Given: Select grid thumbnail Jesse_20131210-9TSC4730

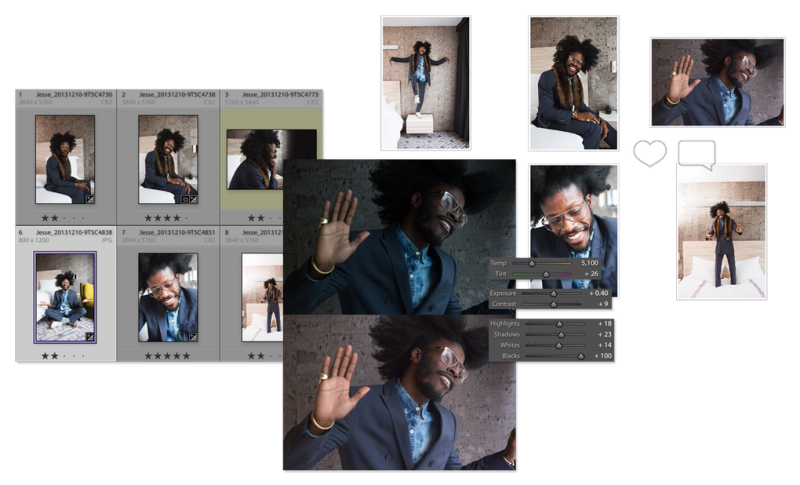Looking at the screenshot, I should coord(65,159).
